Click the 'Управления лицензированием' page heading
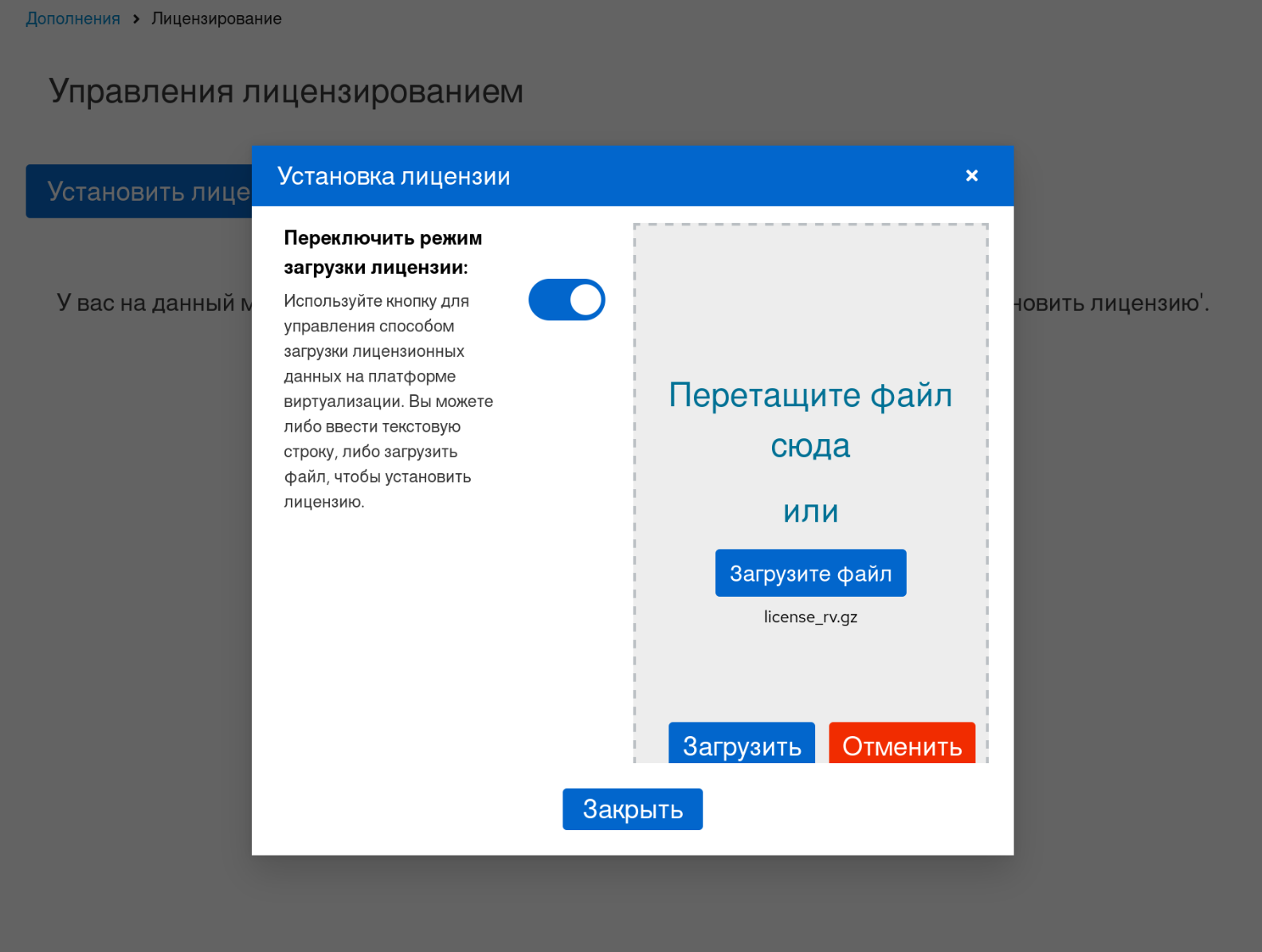Viewport: 1262px width, 952px height. point(286,91)
